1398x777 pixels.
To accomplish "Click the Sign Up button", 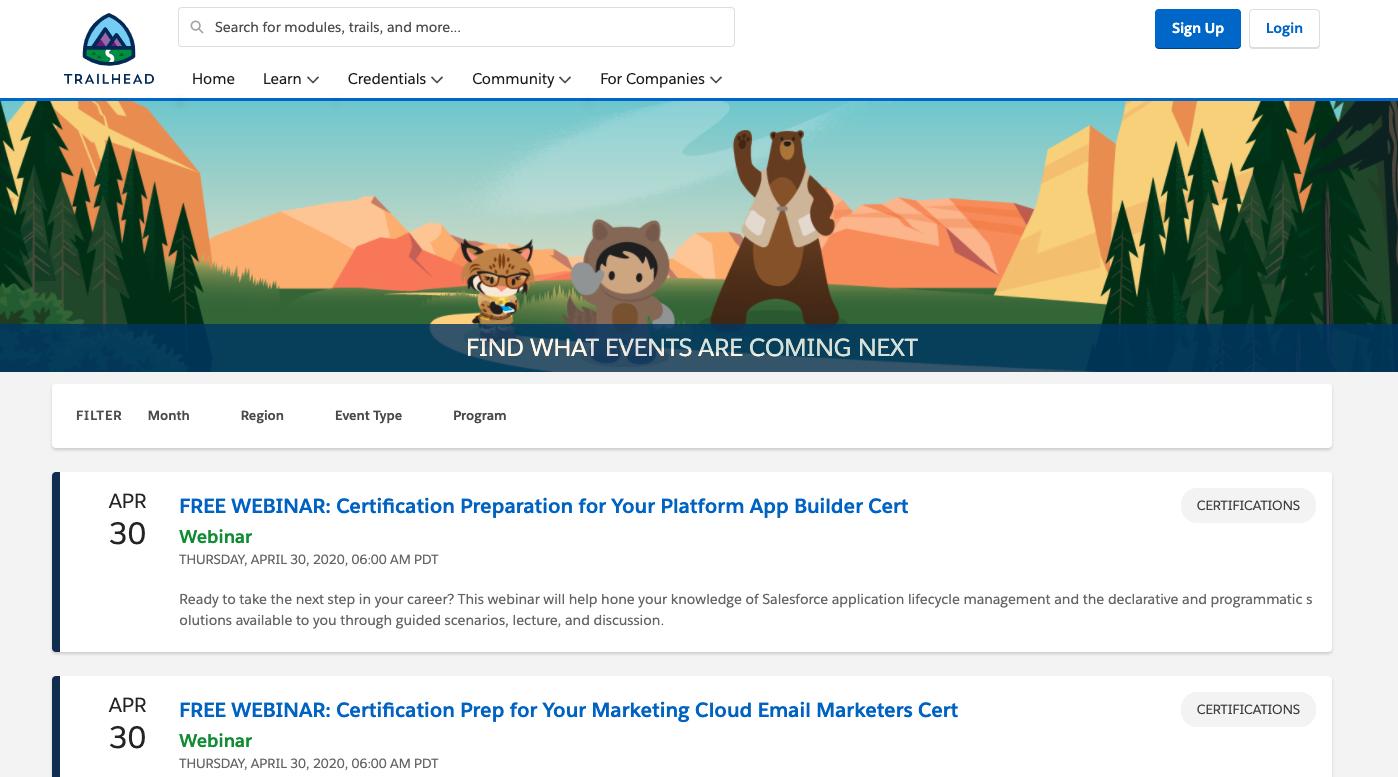I will pos(1197,28).
